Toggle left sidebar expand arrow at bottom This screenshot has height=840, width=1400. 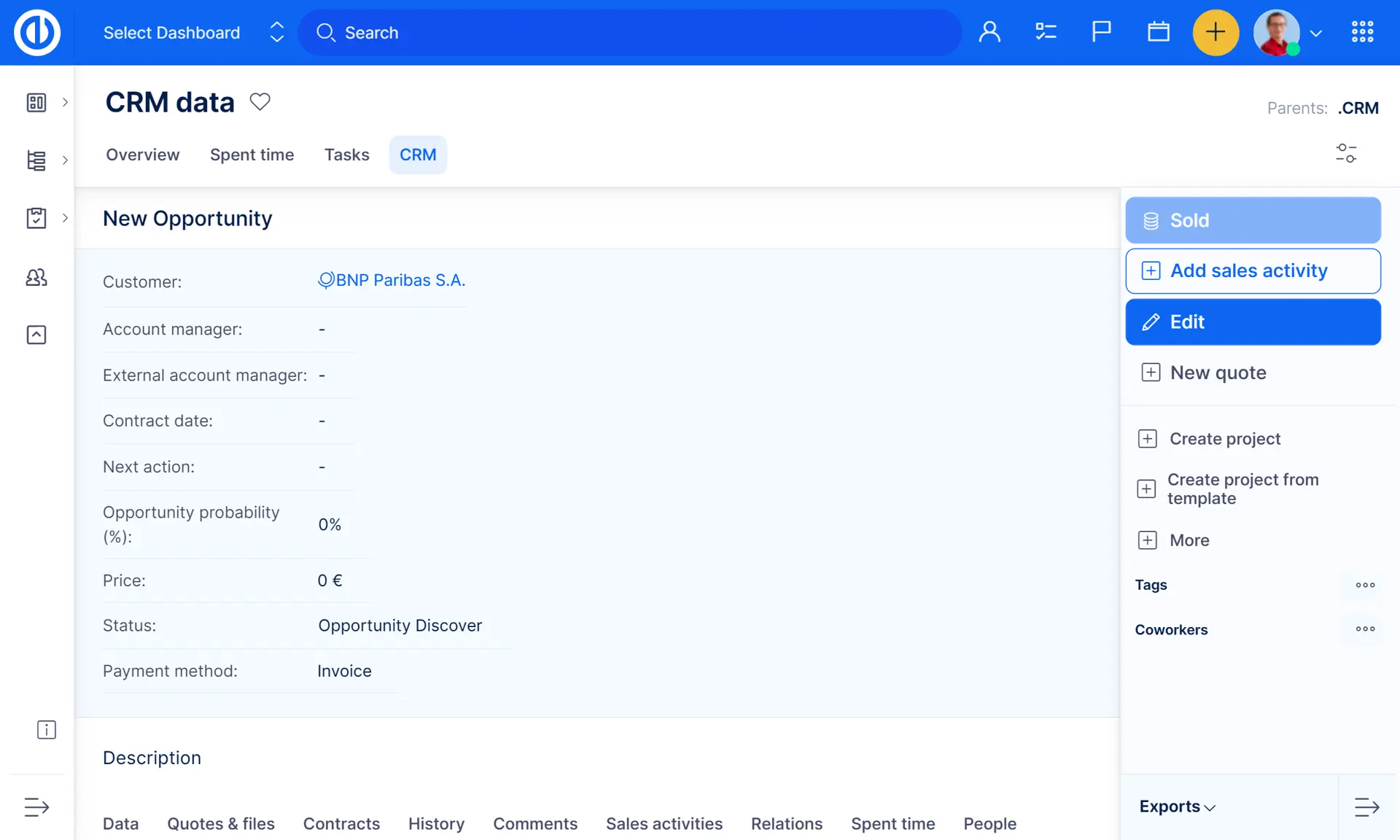coord(36,807)
